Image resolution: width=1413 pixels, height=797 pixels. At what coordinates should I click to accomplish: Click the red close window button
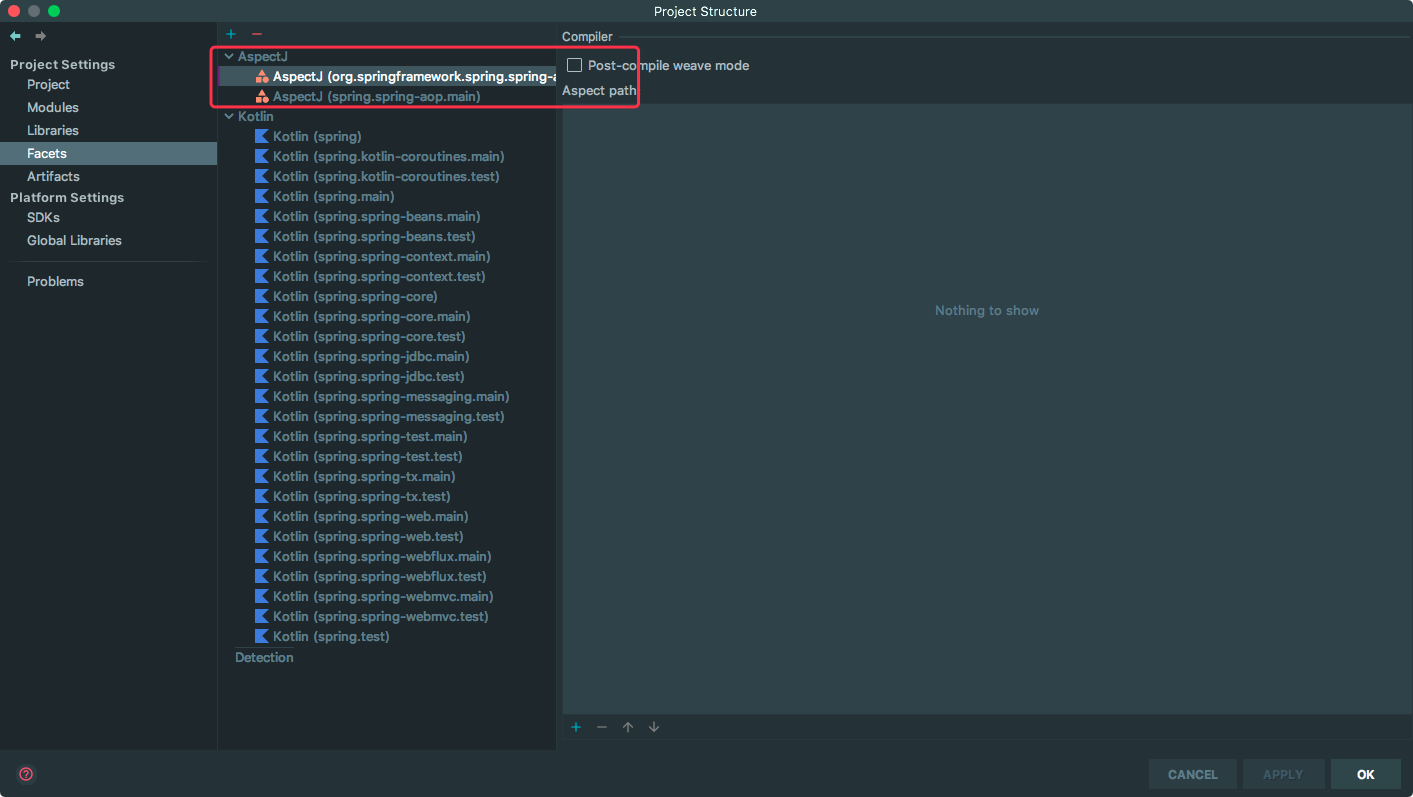coord(14,11)
